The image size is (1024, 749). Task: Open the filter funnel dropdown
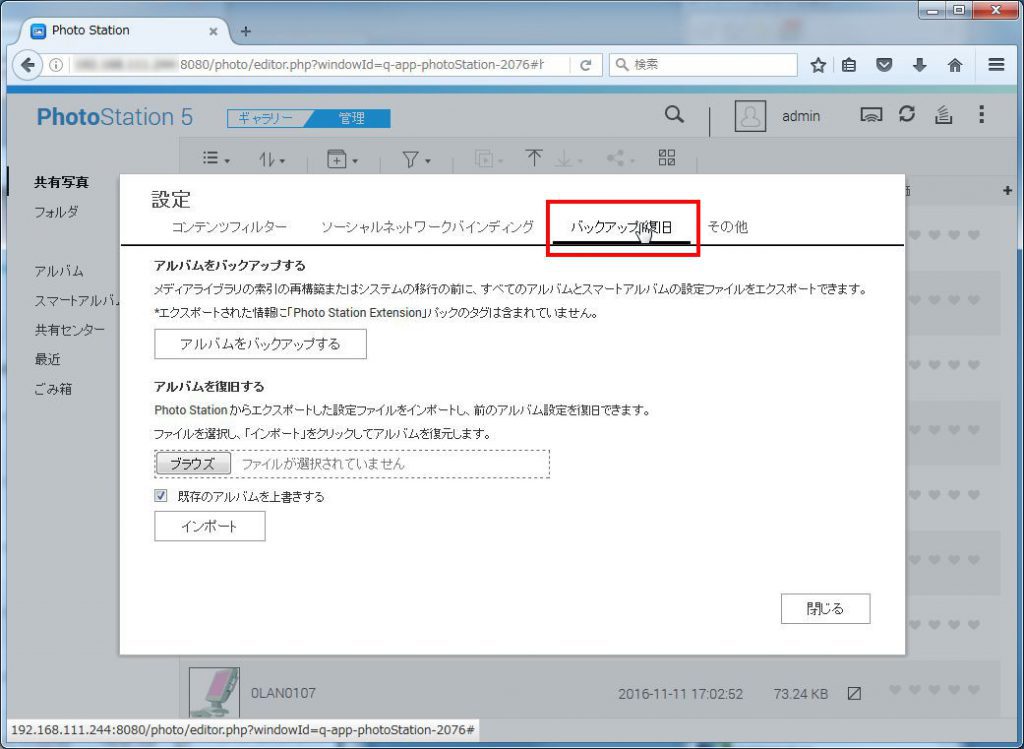click(x=416, y=159)
